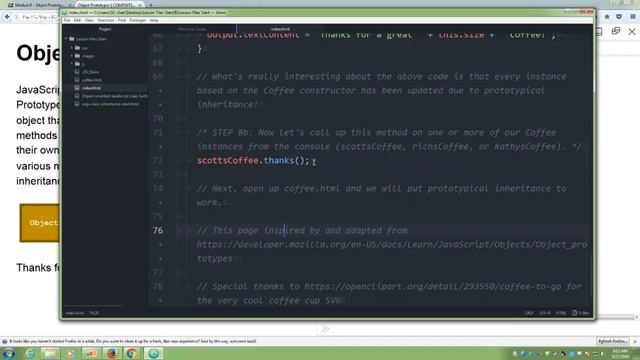Image resolution: width=640 pixels, height=360 pixels.
Task: Click the taskbar clock
Action: 620,353
